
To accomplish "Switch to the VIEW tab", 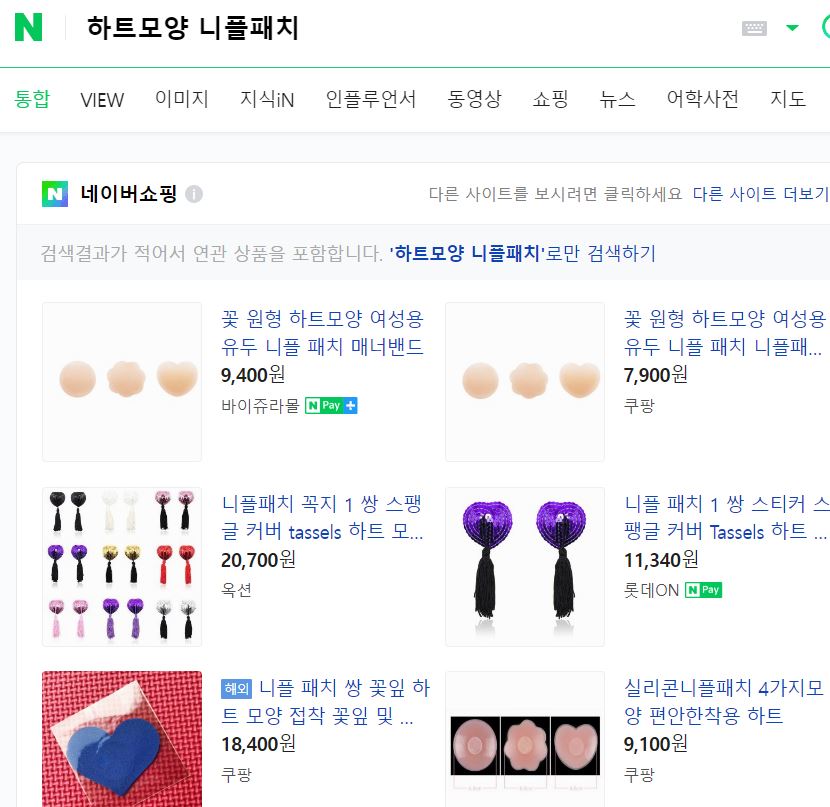I will 102,99.
